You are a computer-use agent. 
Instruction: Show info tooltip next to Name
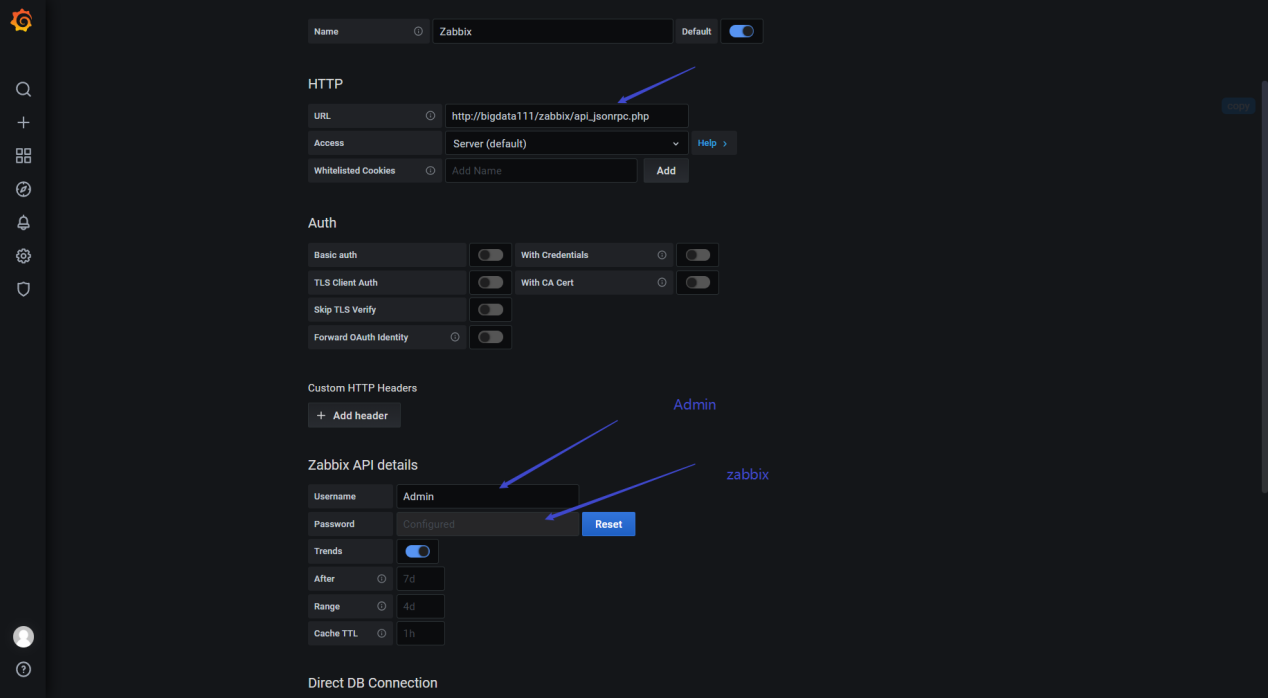[418, 31]
